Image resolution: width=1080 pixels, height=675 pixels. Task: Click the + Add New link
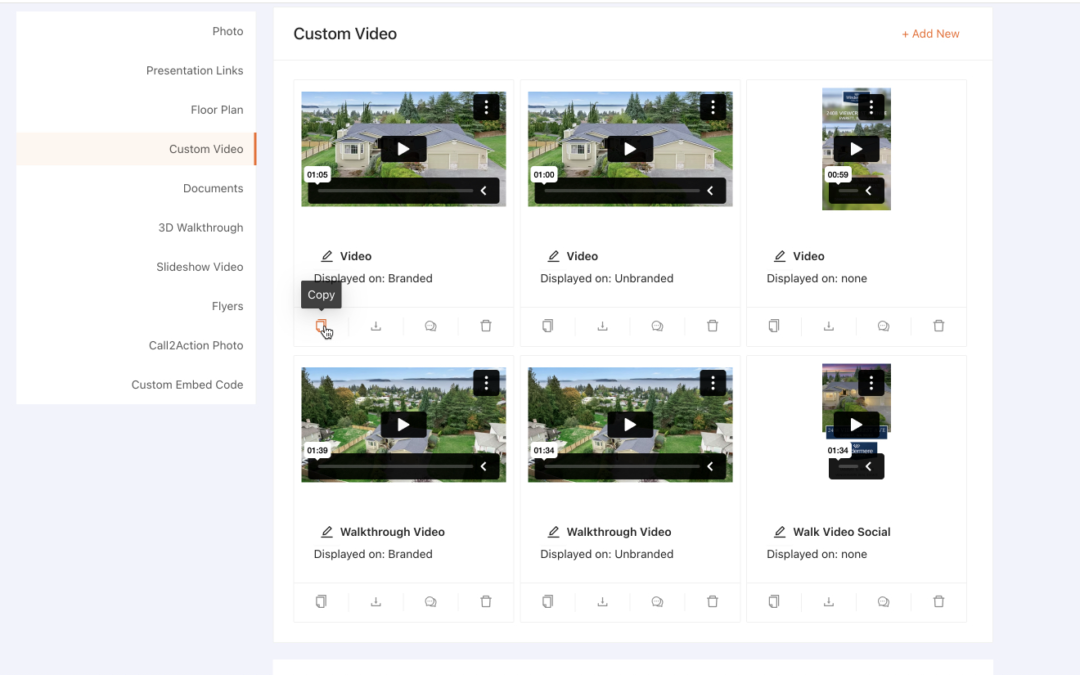(931, 33)
